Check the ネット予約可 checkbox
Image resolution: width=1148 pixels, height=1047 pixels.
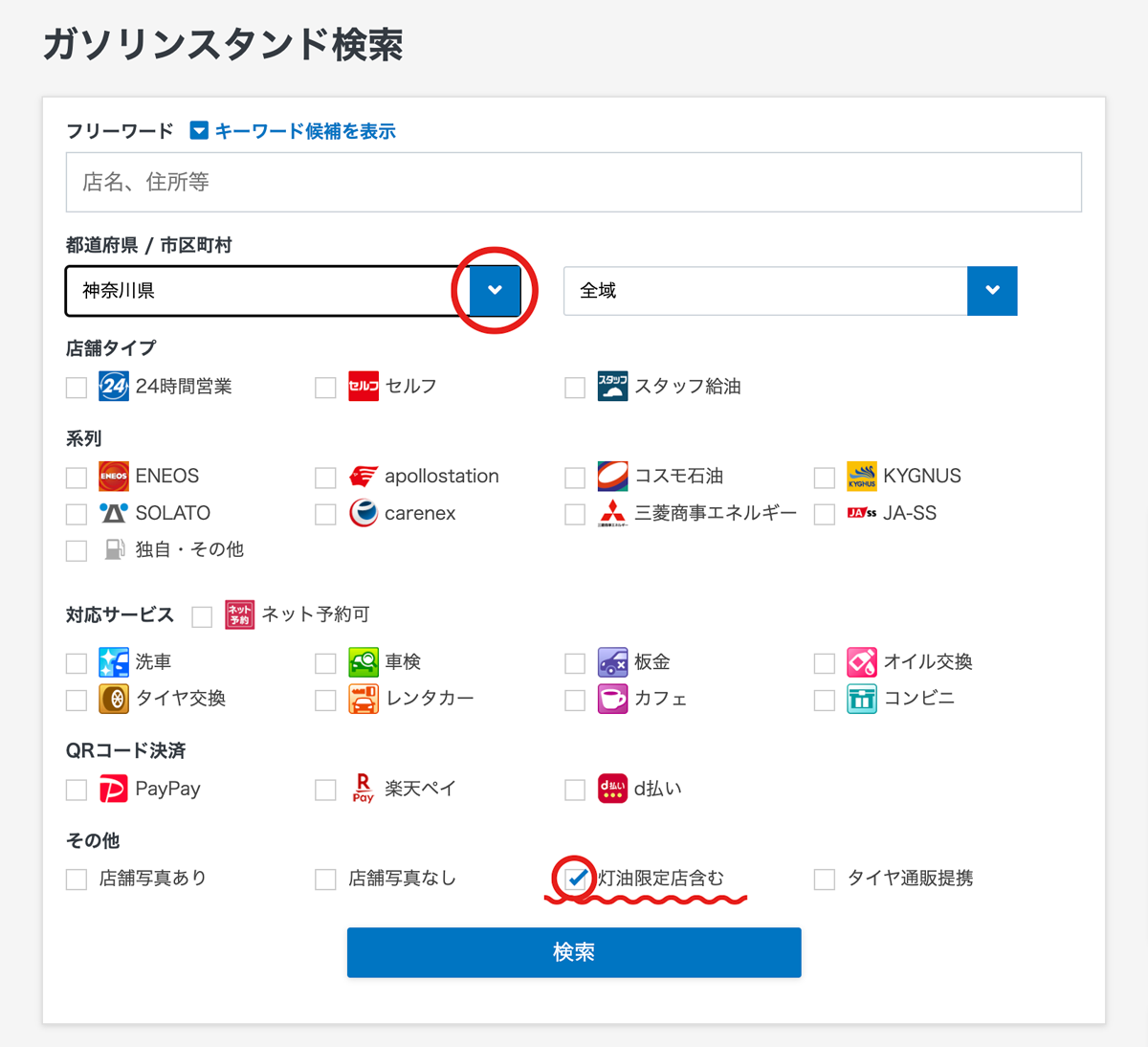202,616
